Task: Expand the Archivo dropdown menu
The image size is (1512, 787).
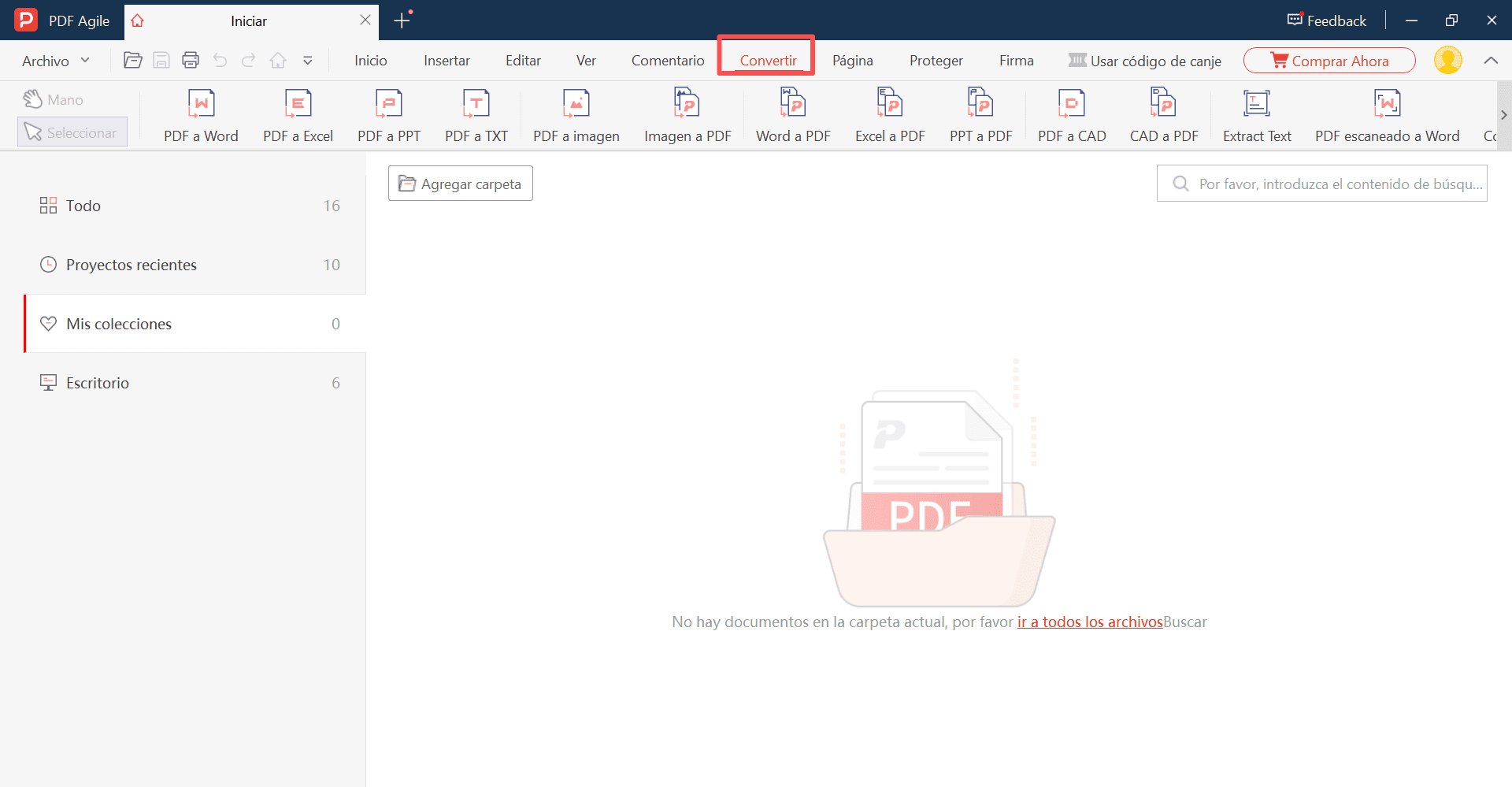Action: tap(54, 60)
